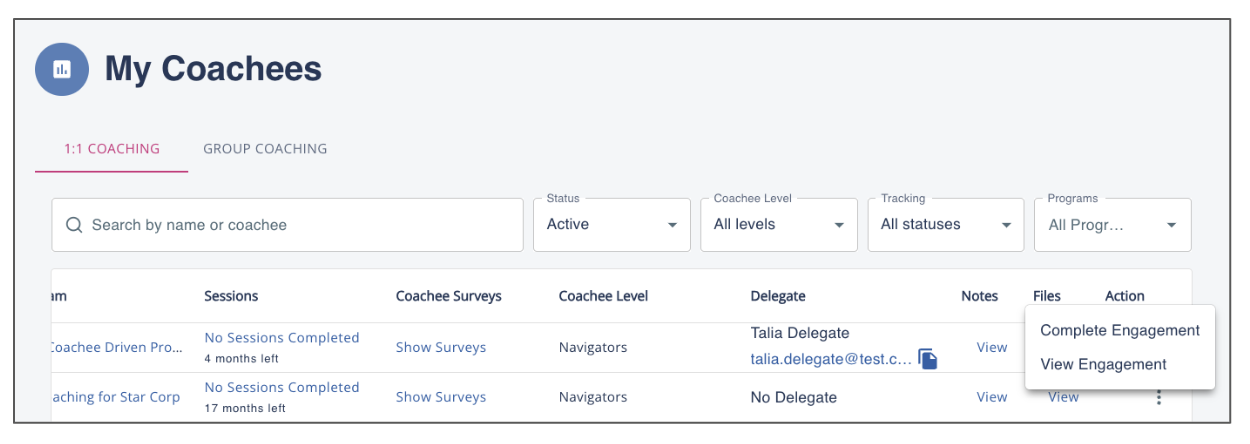The height and width of the screenshot is (444, 1250).
Task: Show Surveys for the first coachee
Action: click(441, 347)
